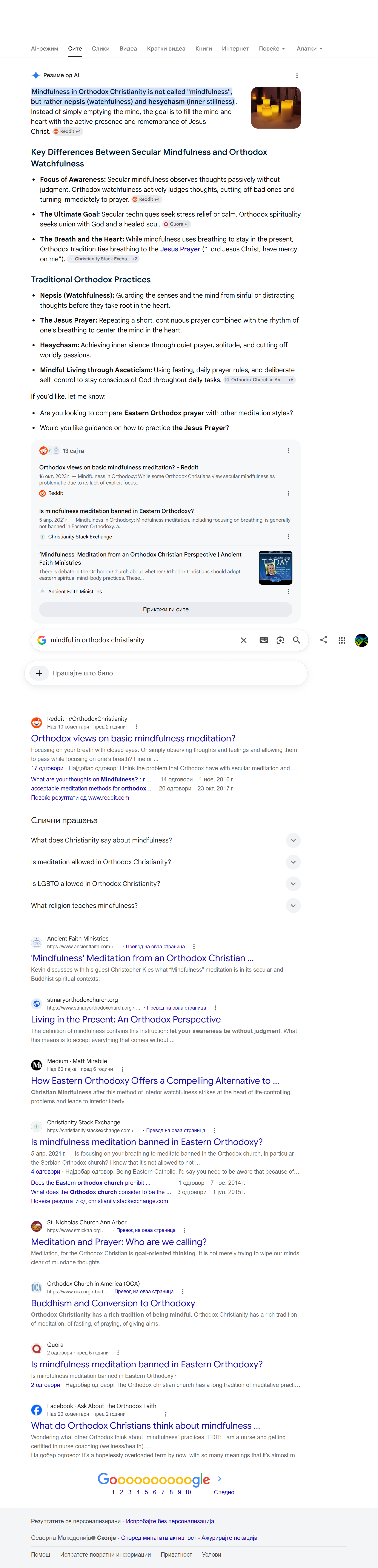This screenshot has width=378, height=1568.
Task: Click the candles thumbnail image
Action: pos(276,108)
